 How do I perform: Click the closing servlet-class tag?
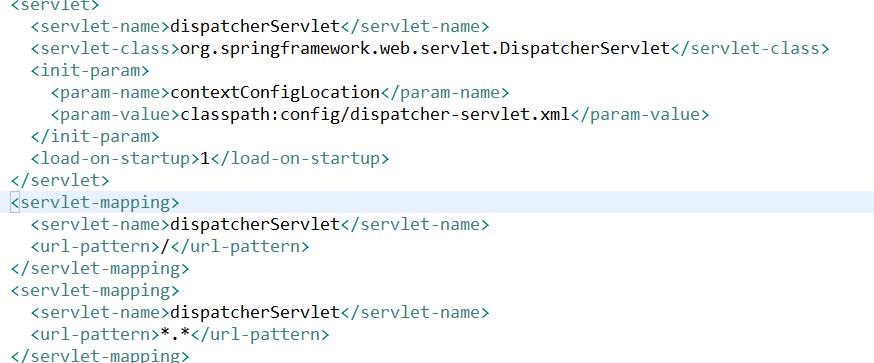pyautogui.click(x=750, y=49)
